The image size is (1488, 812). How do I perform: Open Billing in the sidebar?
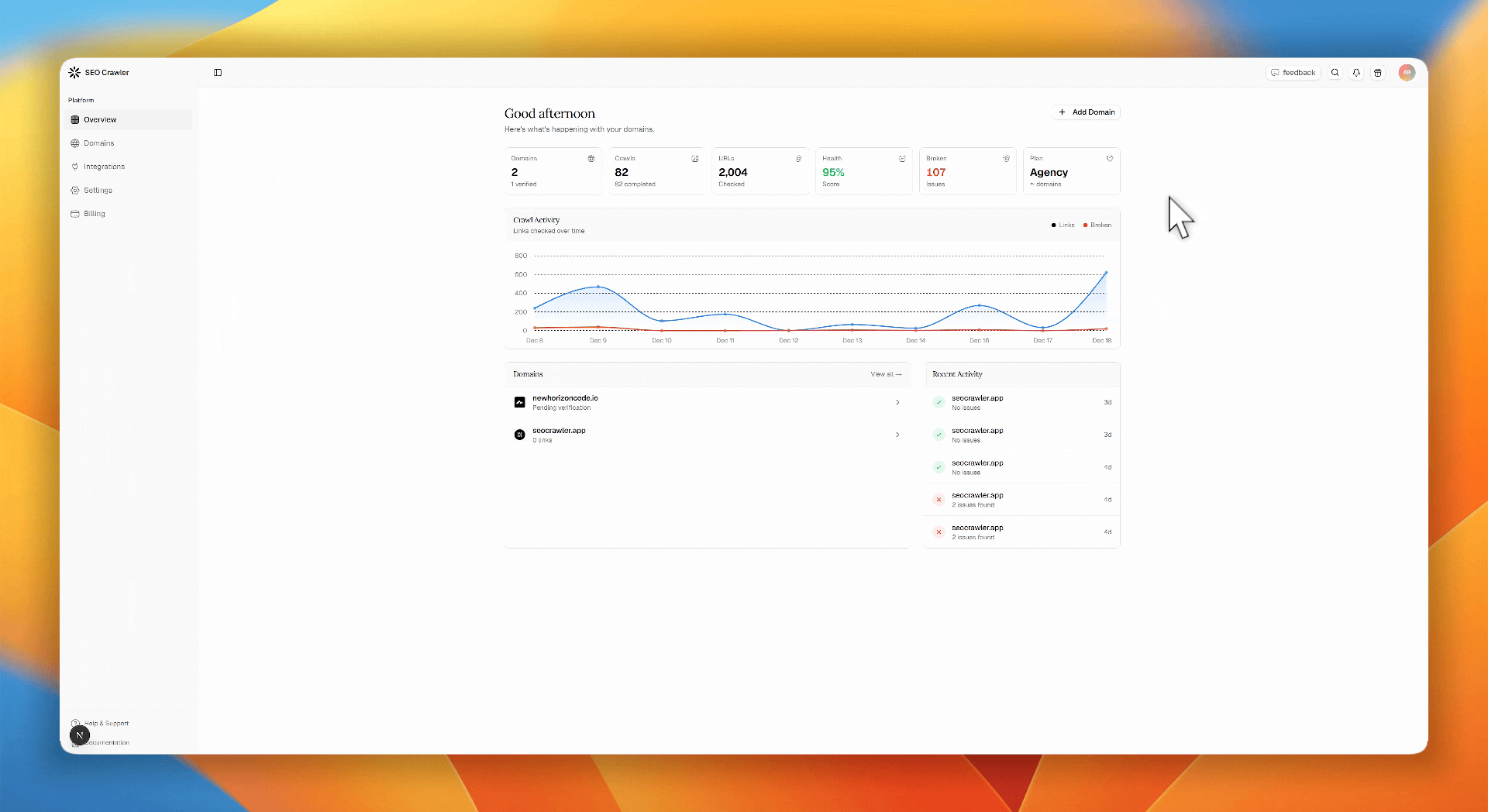[x=94, y=214]
